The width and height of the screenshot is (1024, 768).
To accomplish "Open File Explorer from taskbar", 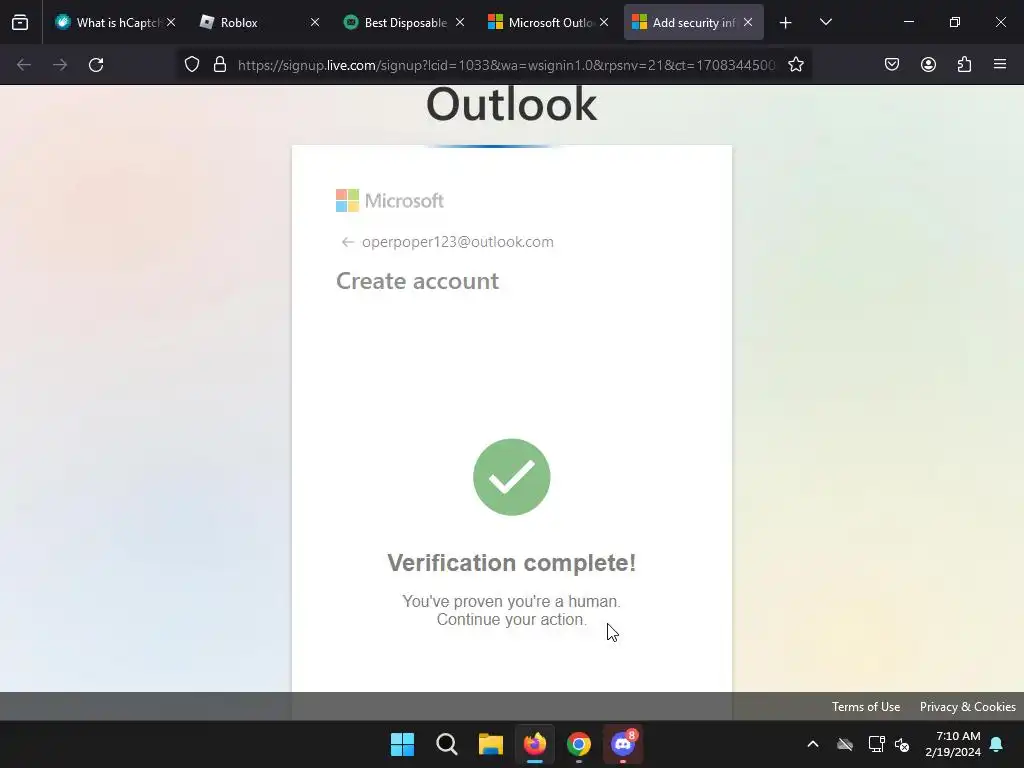I will pyautogui.click(x=490, y=744).
